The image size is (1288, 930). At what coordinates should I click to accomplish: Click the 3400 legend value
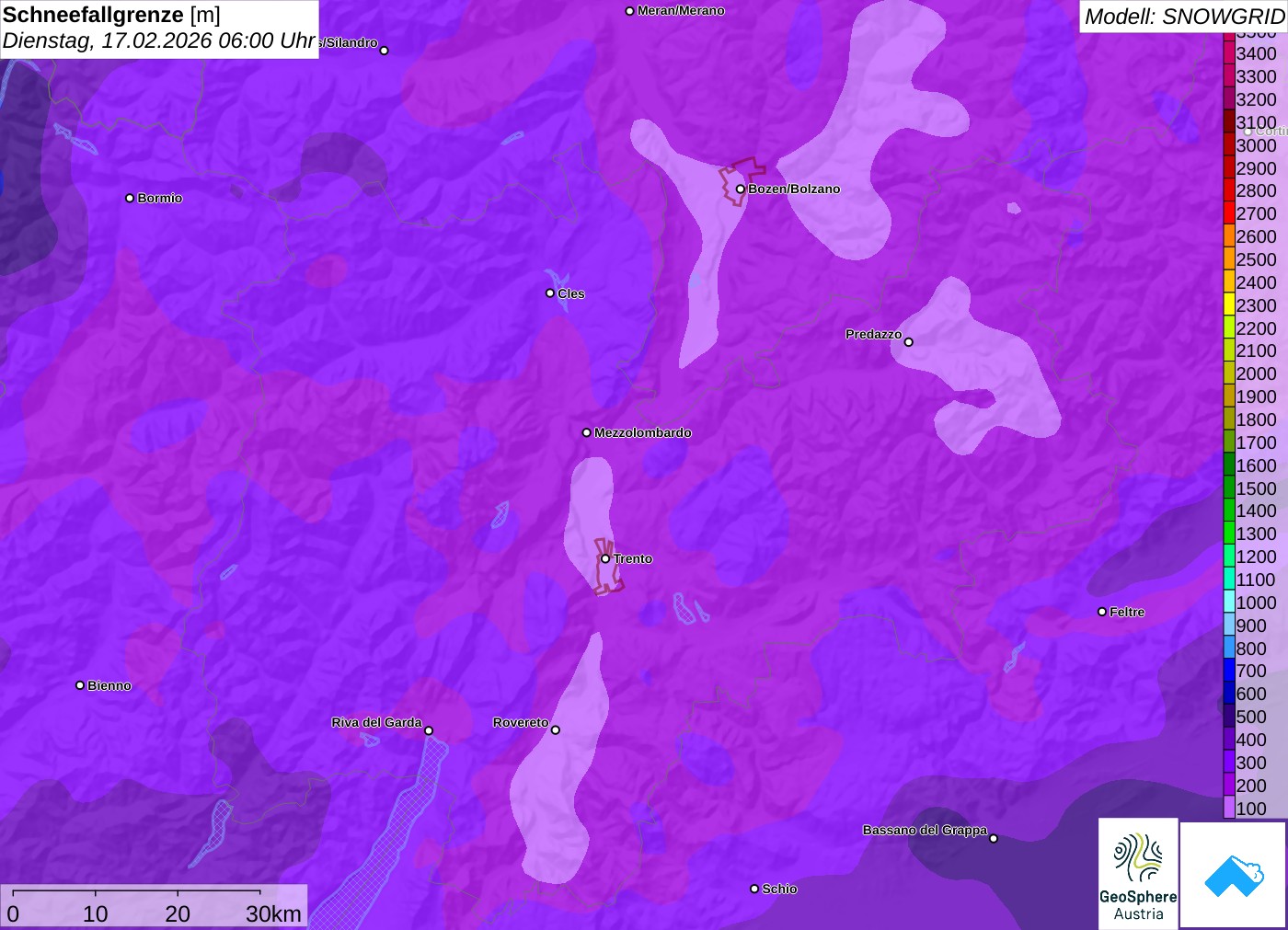[1256, 53]
